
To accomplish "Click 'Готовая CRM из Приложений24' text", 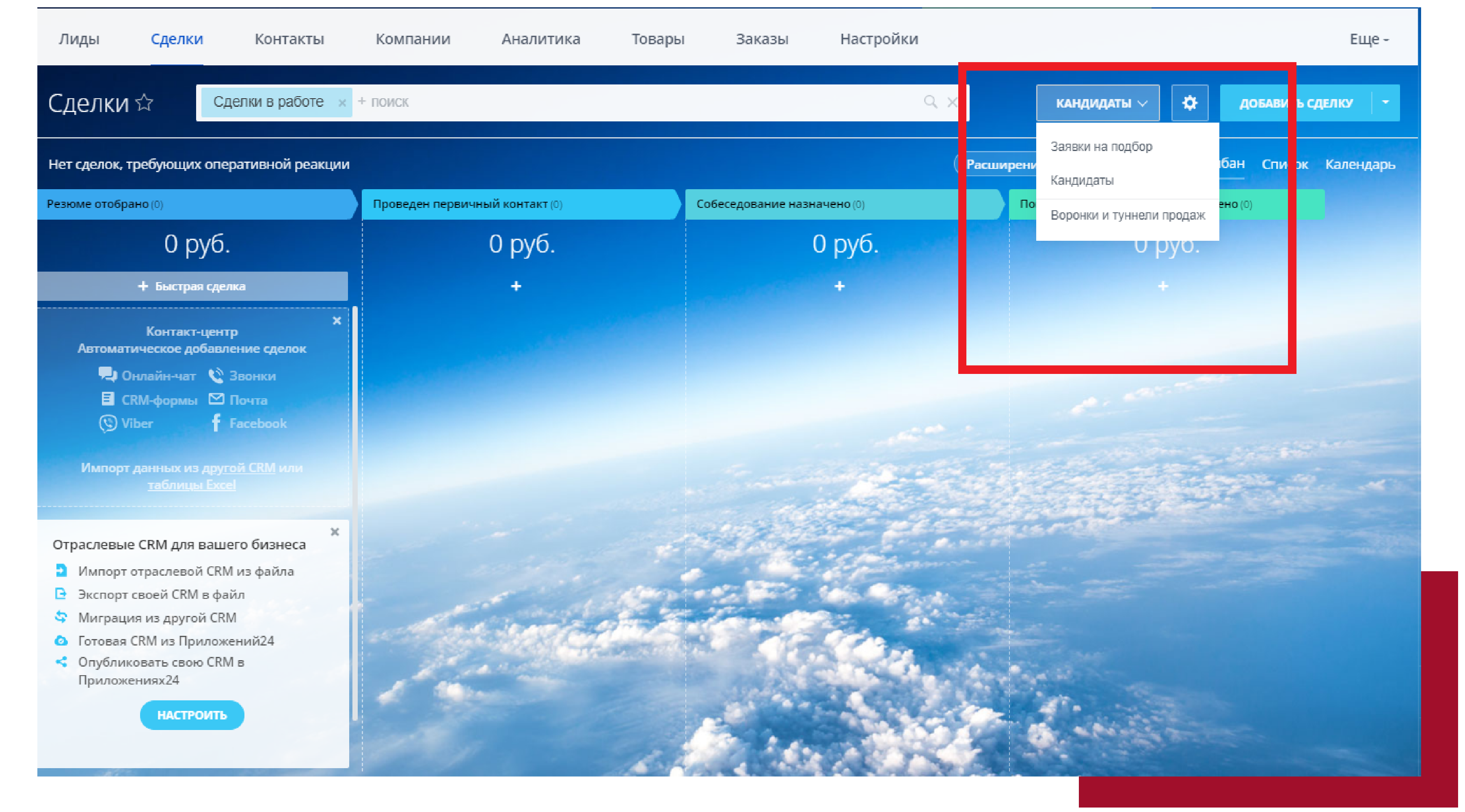I will point(176,641).
